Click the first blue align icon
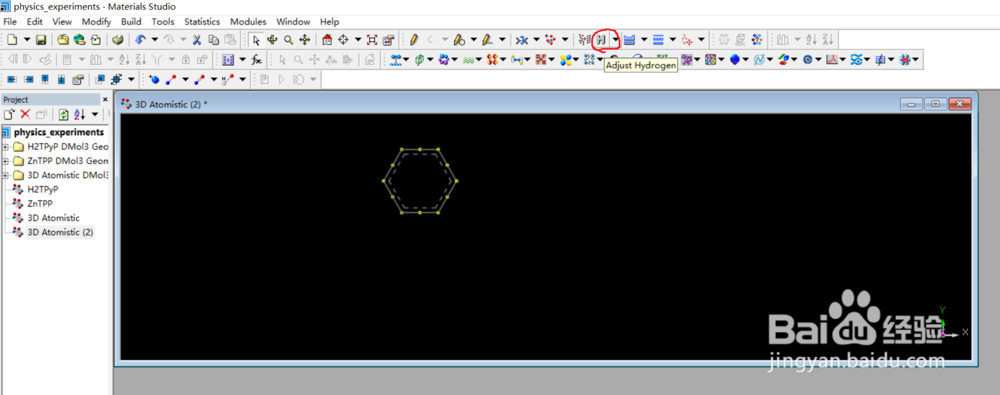 click(11, 80)
